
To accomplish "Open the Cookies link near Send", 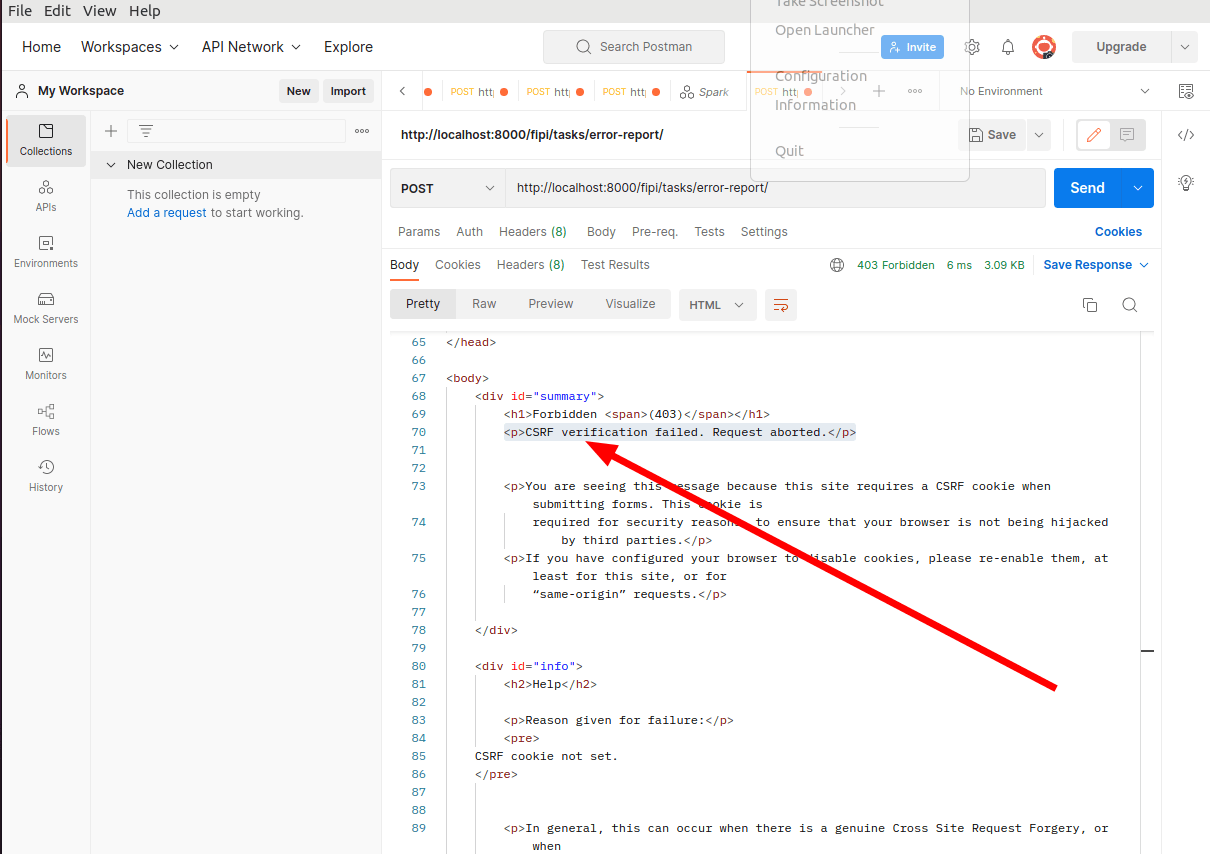I will point(1118,232).
